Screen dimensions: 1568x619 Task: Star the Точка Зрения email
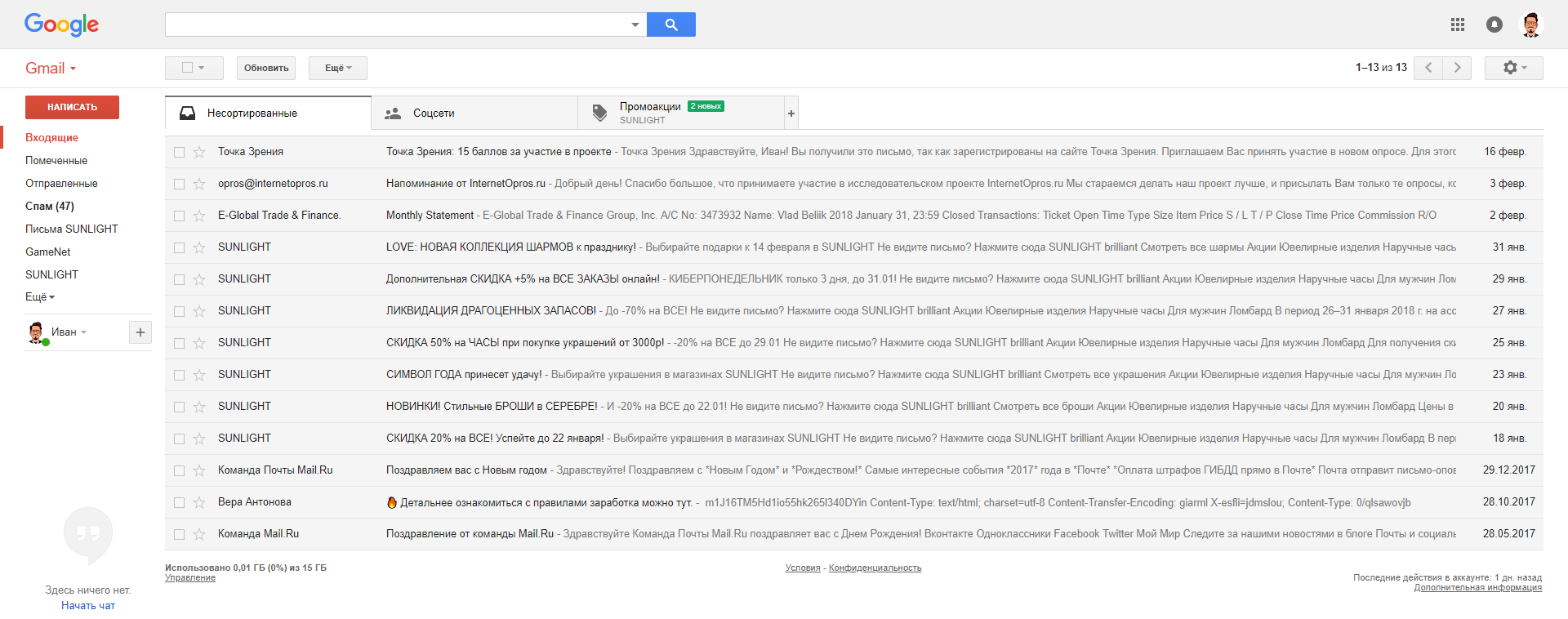coord(199,152)
